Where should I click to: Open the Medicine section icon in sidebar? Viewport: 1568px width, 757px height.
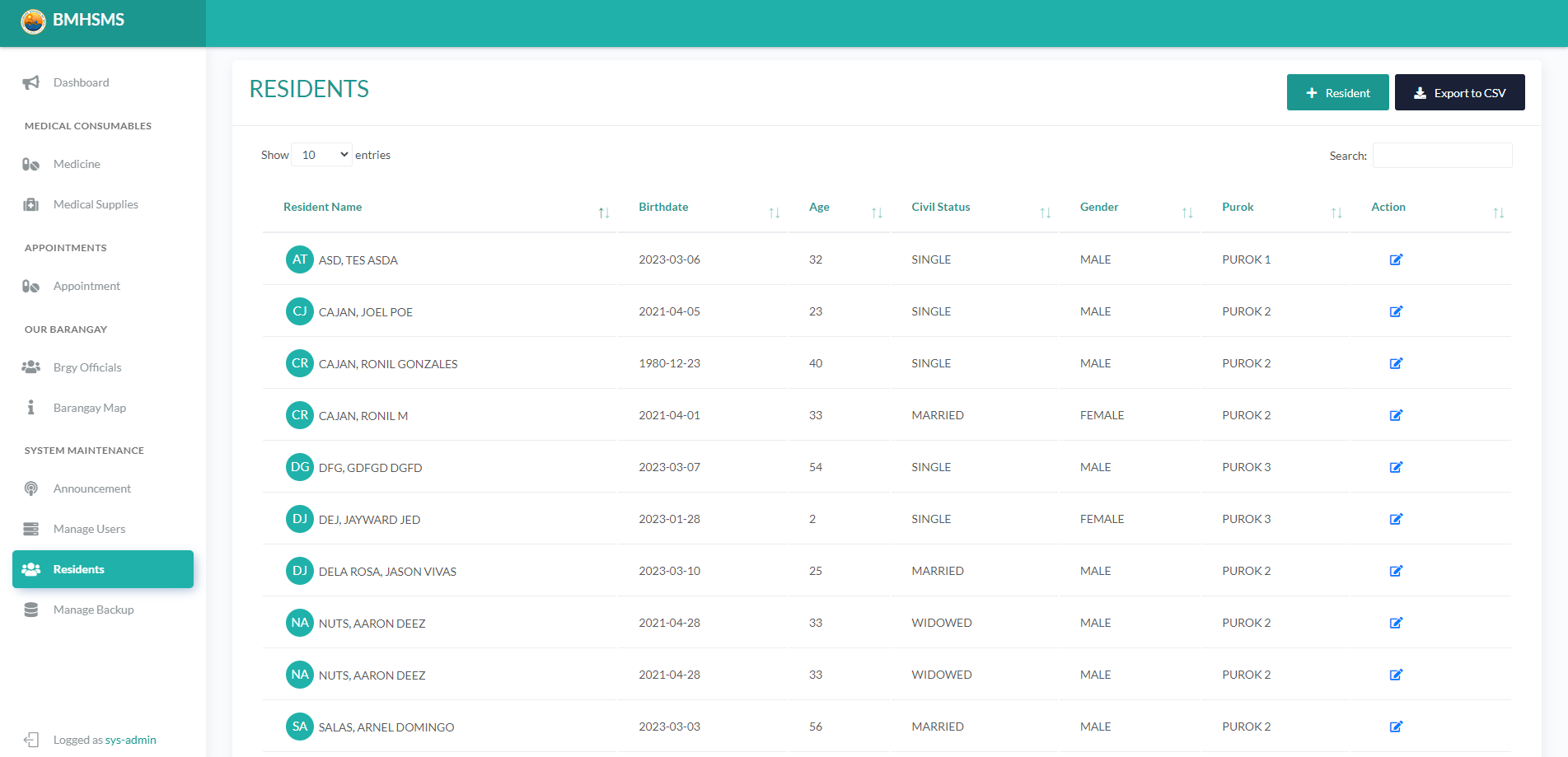point(30,164)
